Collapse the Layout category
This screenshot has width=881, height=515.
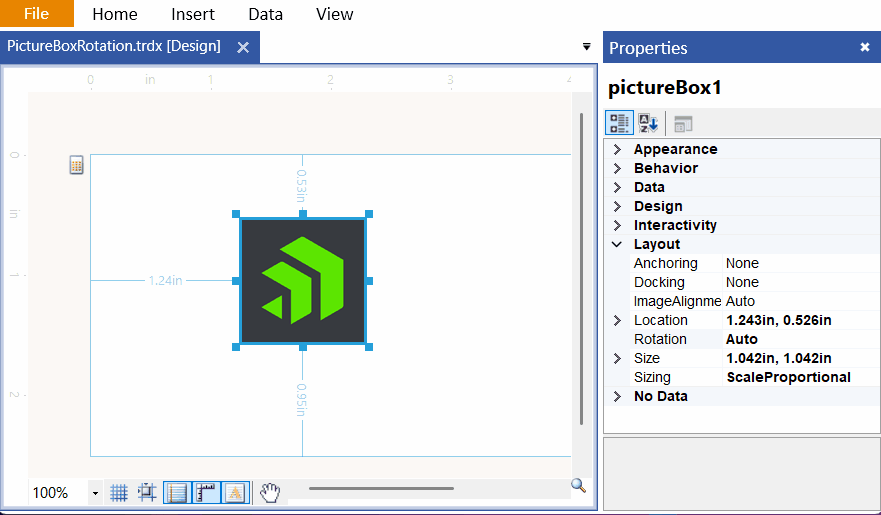[617, 244]
